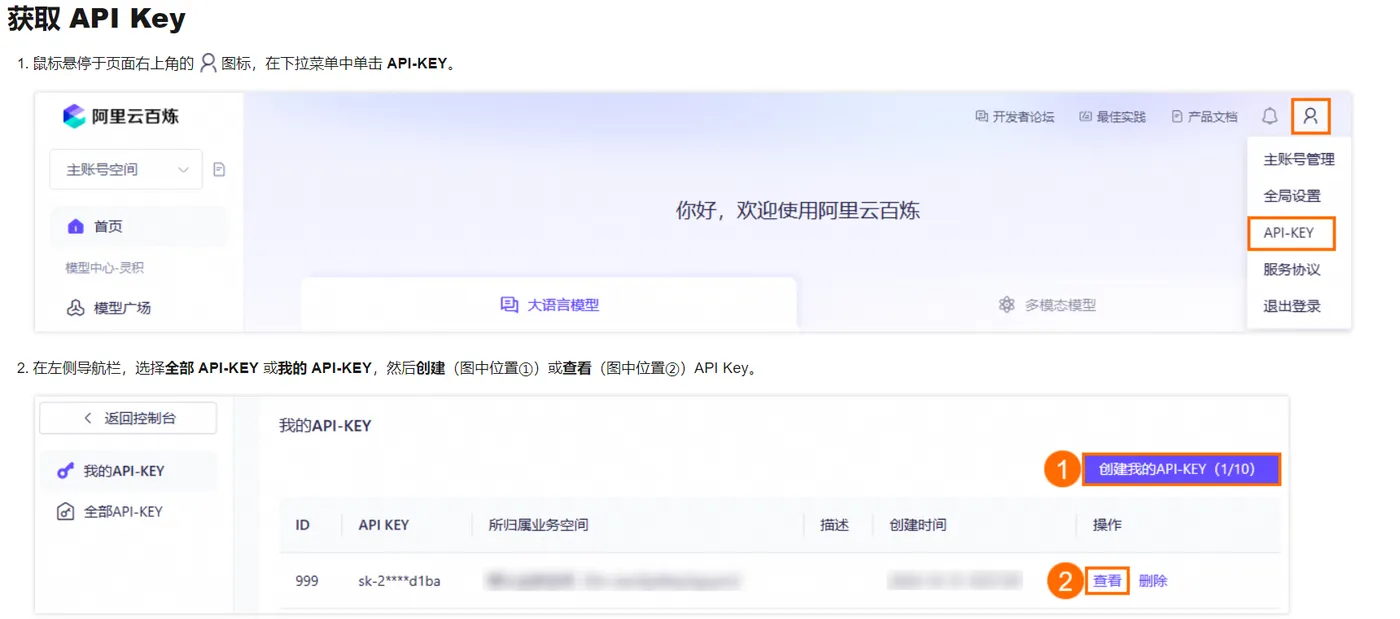Click the model icon beside 模型广场
1400x619 pixels.
(x=75, y=308)
